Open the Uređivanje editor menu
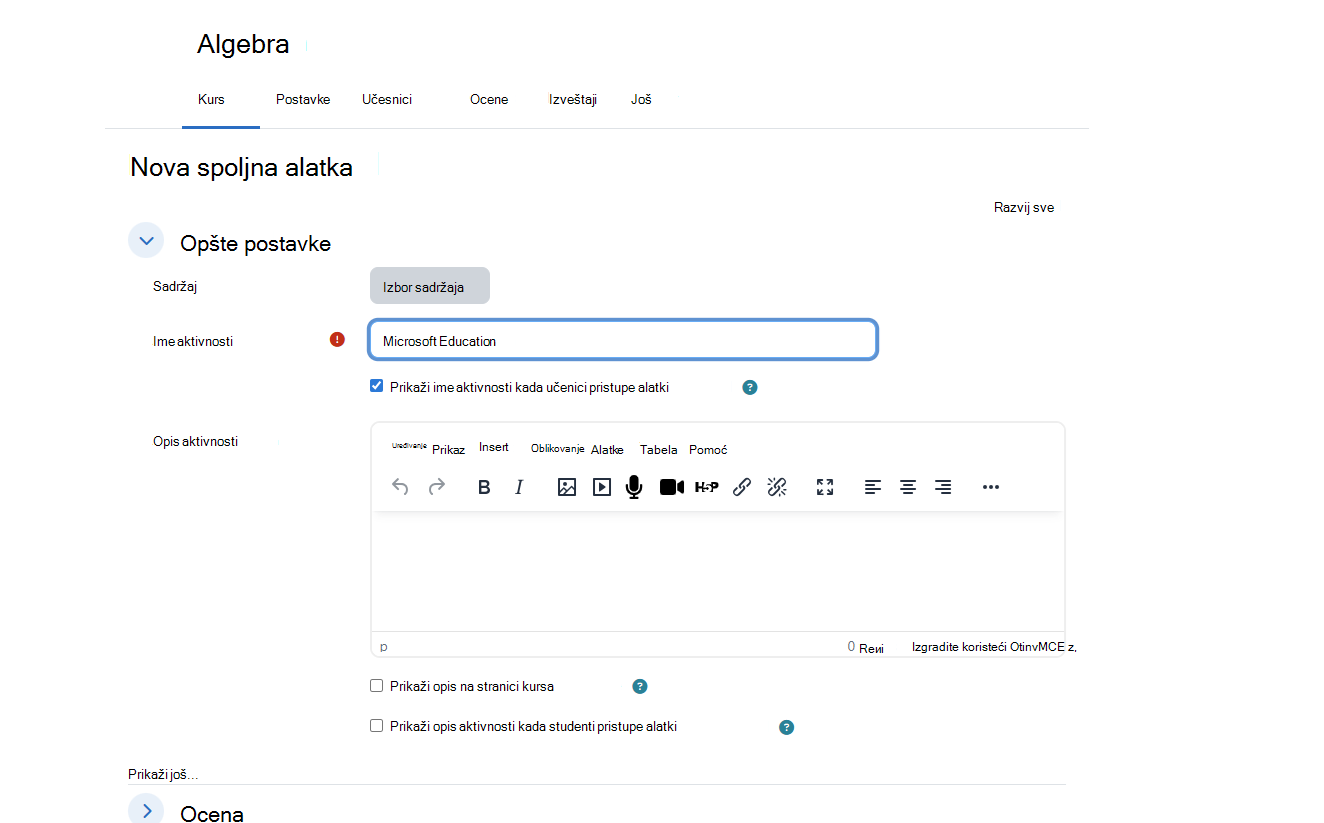 point(409,446)
